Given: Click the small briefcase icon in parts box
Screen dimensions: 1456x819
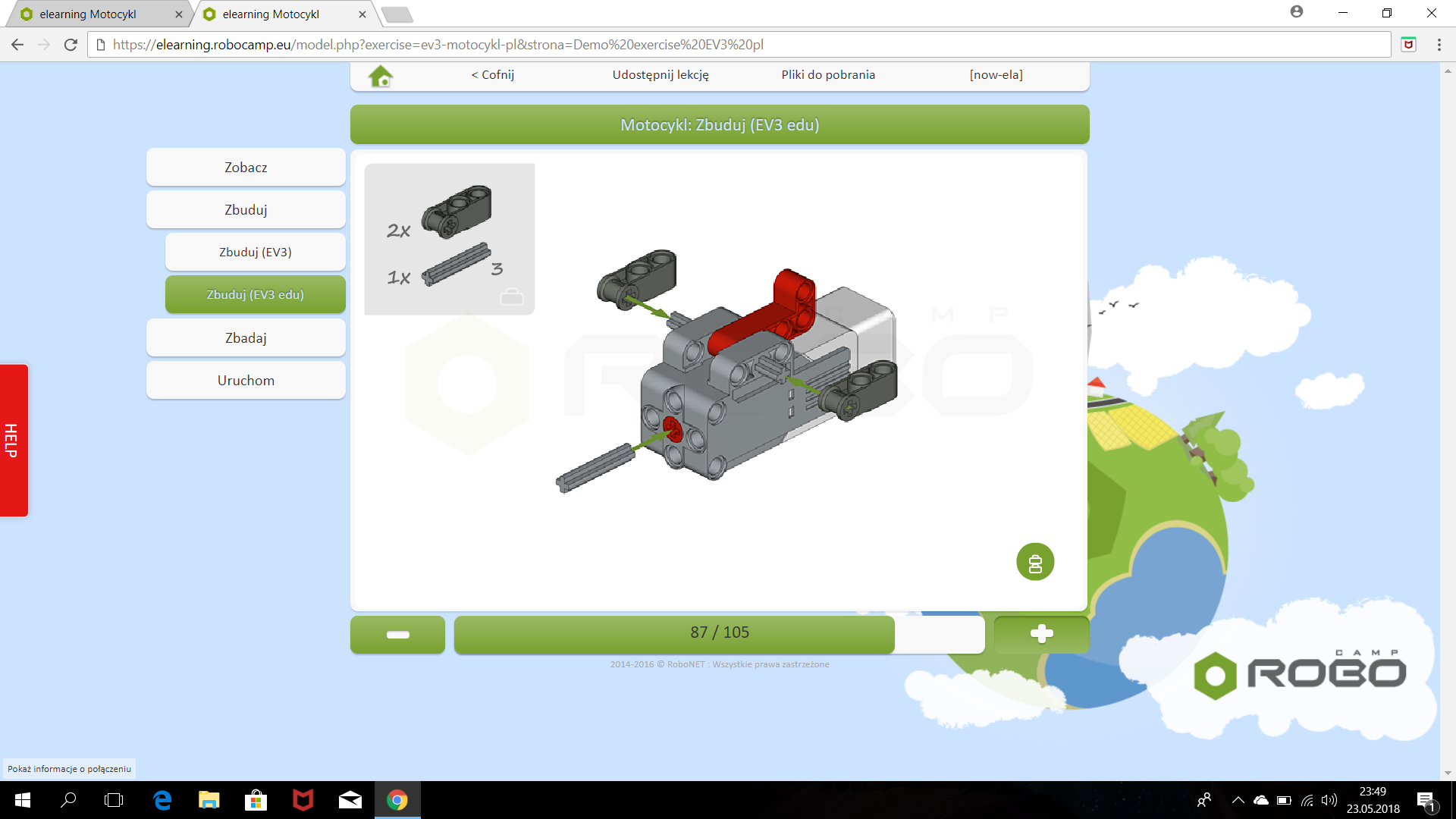Looking at the screenshot, I should point(512,297).
